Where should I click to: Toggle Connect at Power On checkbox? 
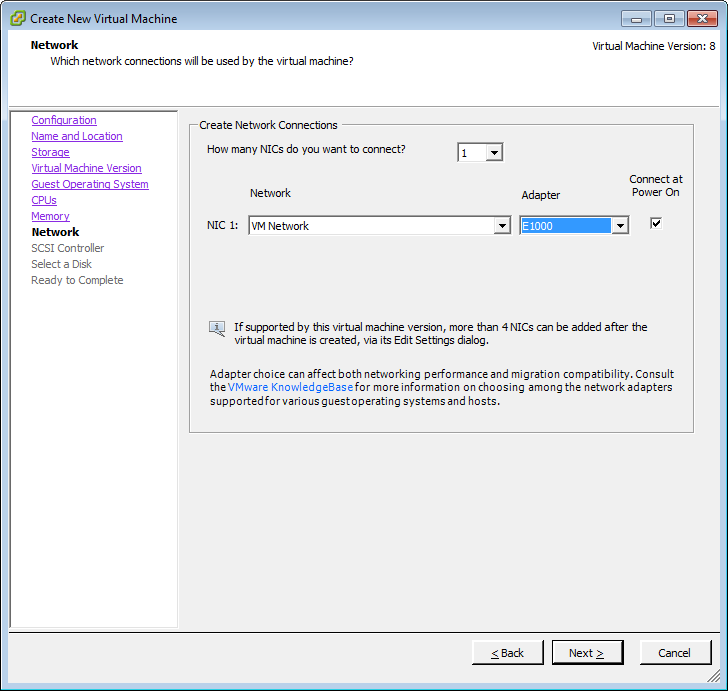pyautogui.click(x=656, y=223)
